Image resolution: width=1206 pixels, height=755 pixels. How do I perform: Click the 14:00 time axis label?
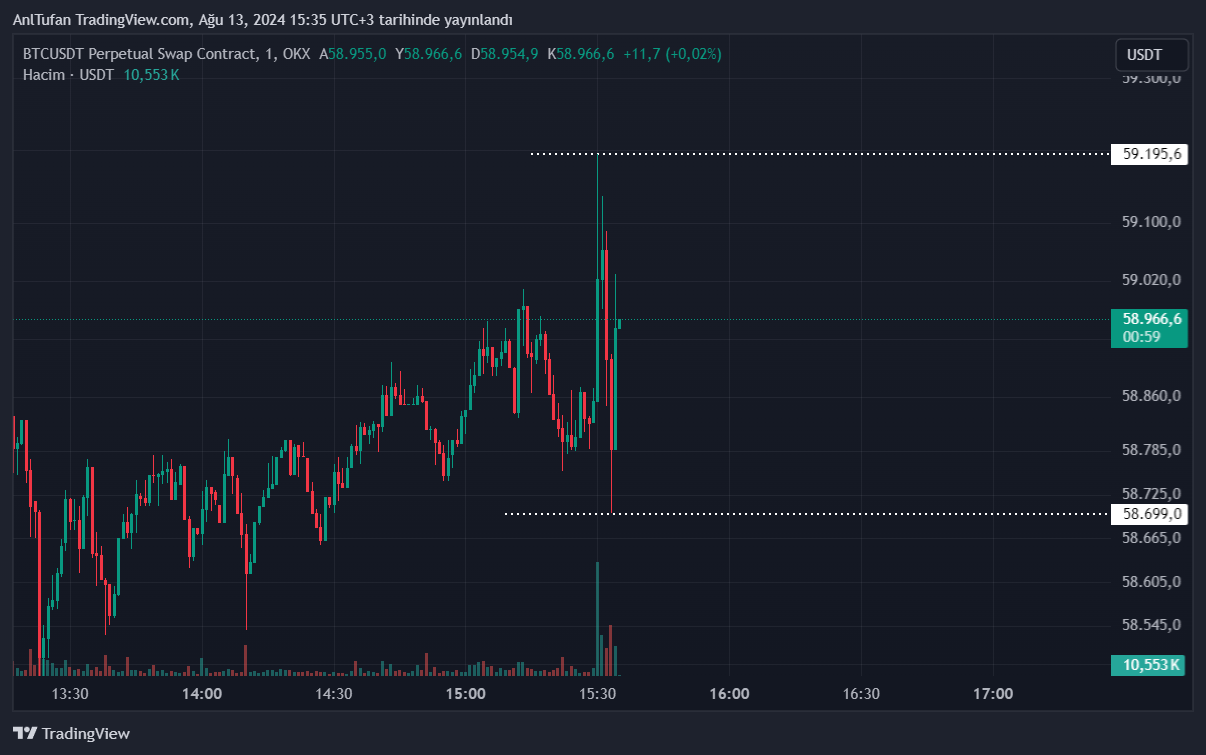click(x=202, y=693)
